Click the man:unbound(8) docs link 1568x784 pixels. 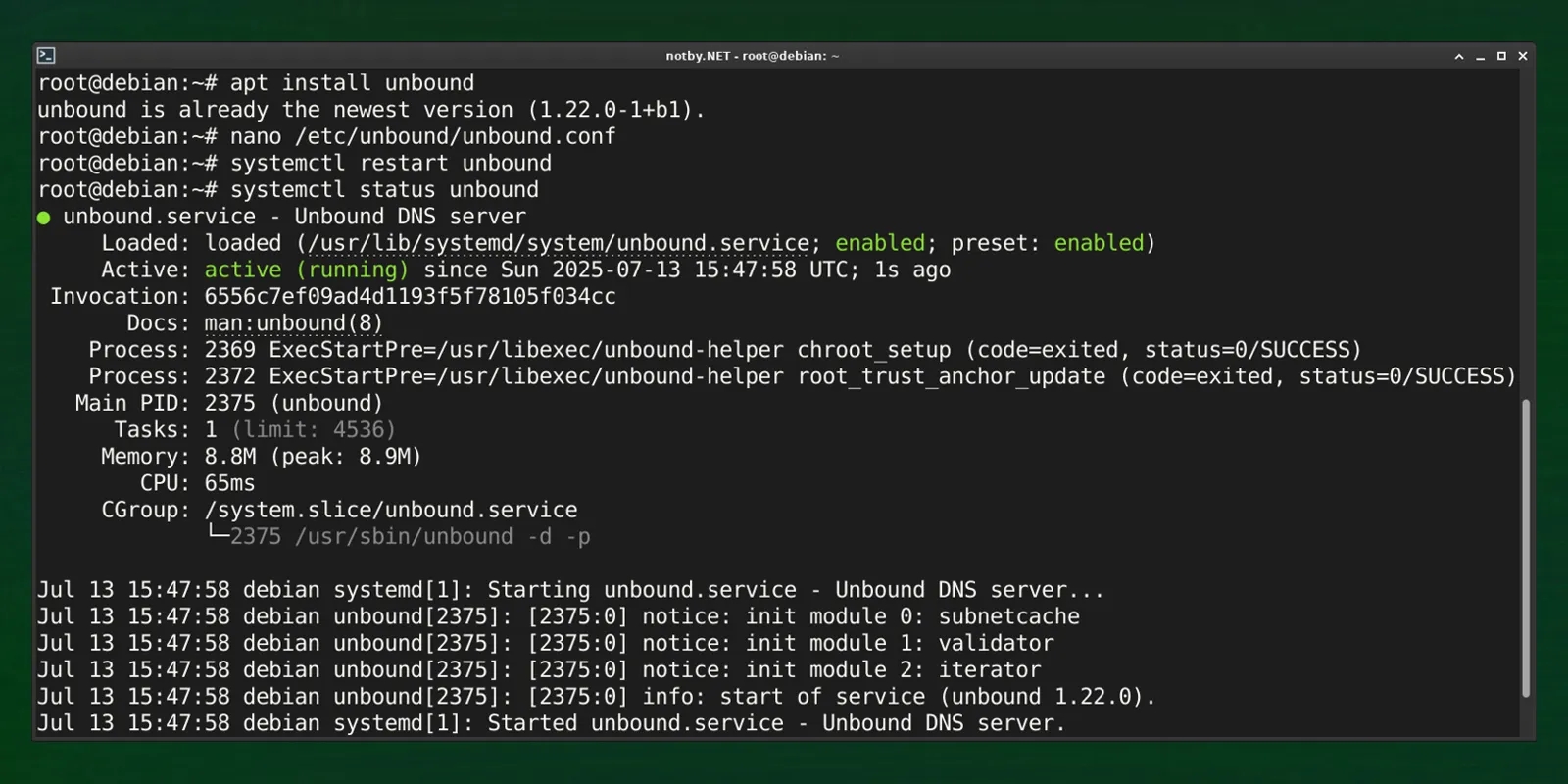point(293,323)
